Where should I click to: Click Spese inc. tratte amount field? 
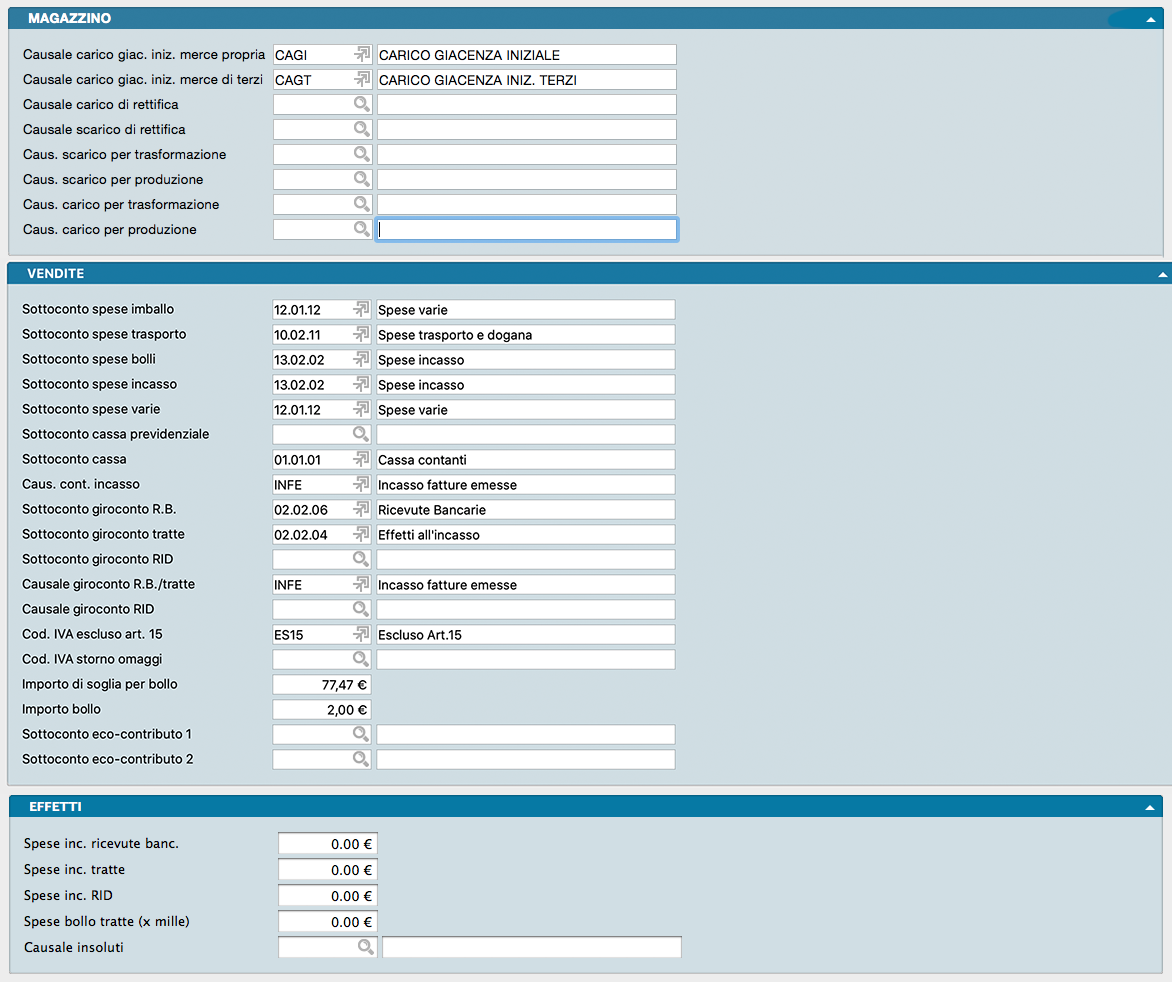tap(327, 870)
